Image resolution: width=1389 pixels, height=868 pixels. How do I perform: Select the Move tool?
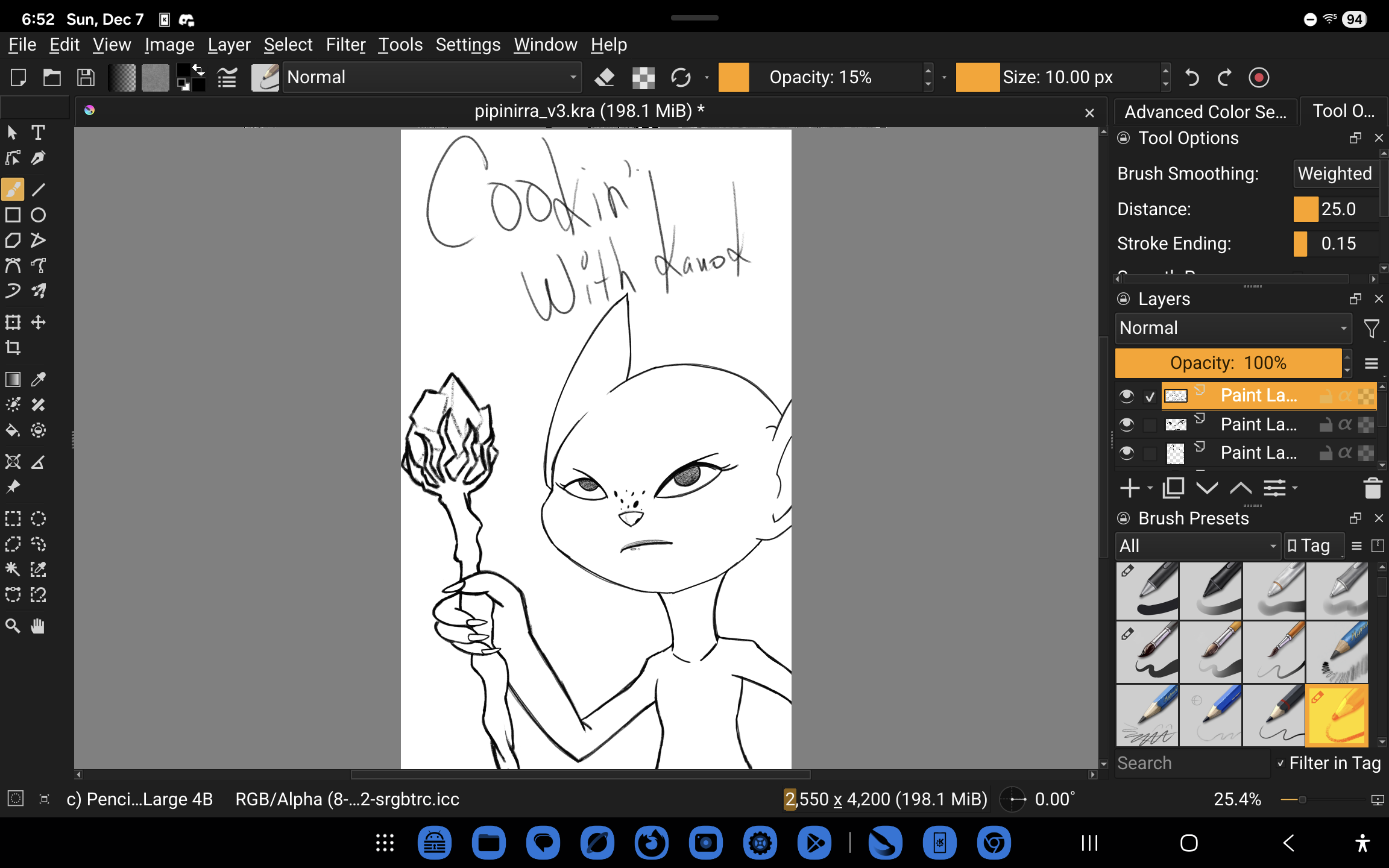38,322
